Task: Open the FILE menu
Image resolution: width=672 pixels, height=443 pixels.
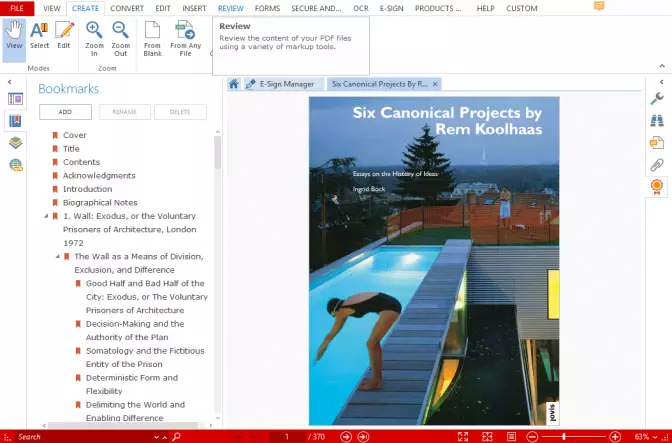Action: [x=17, y=8]
